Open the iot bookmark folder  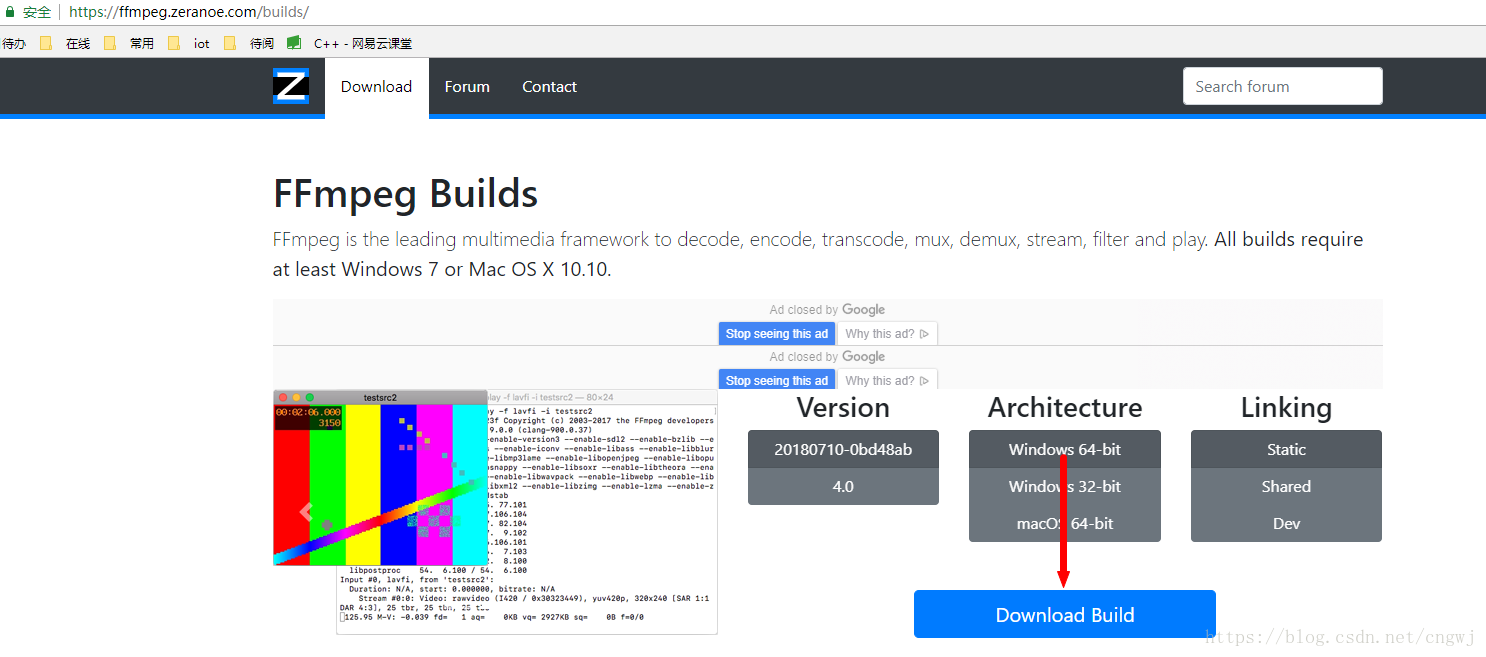(190, 43)
